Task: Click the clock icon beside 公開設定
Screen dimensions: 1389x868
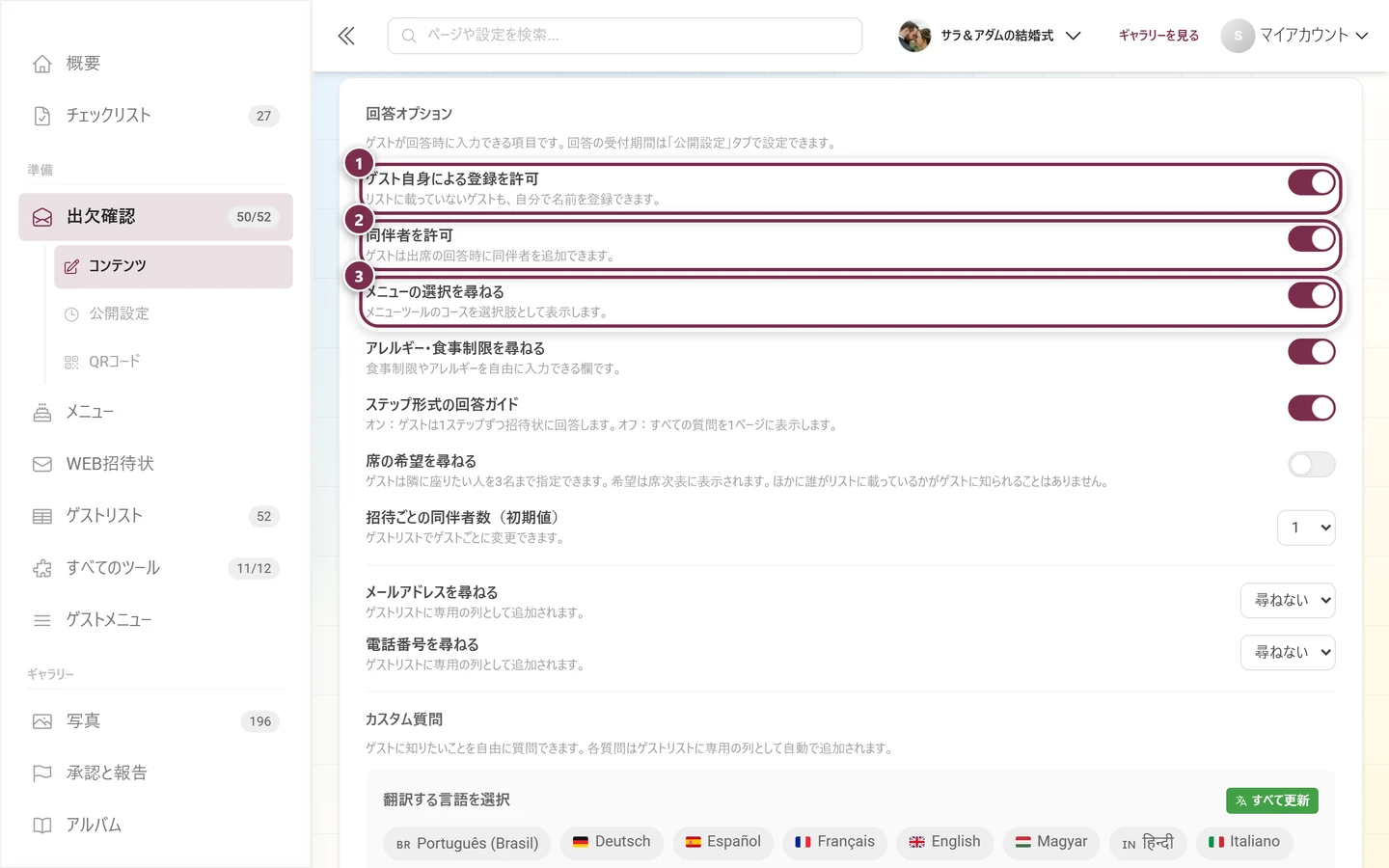Action: coord(71,314)
